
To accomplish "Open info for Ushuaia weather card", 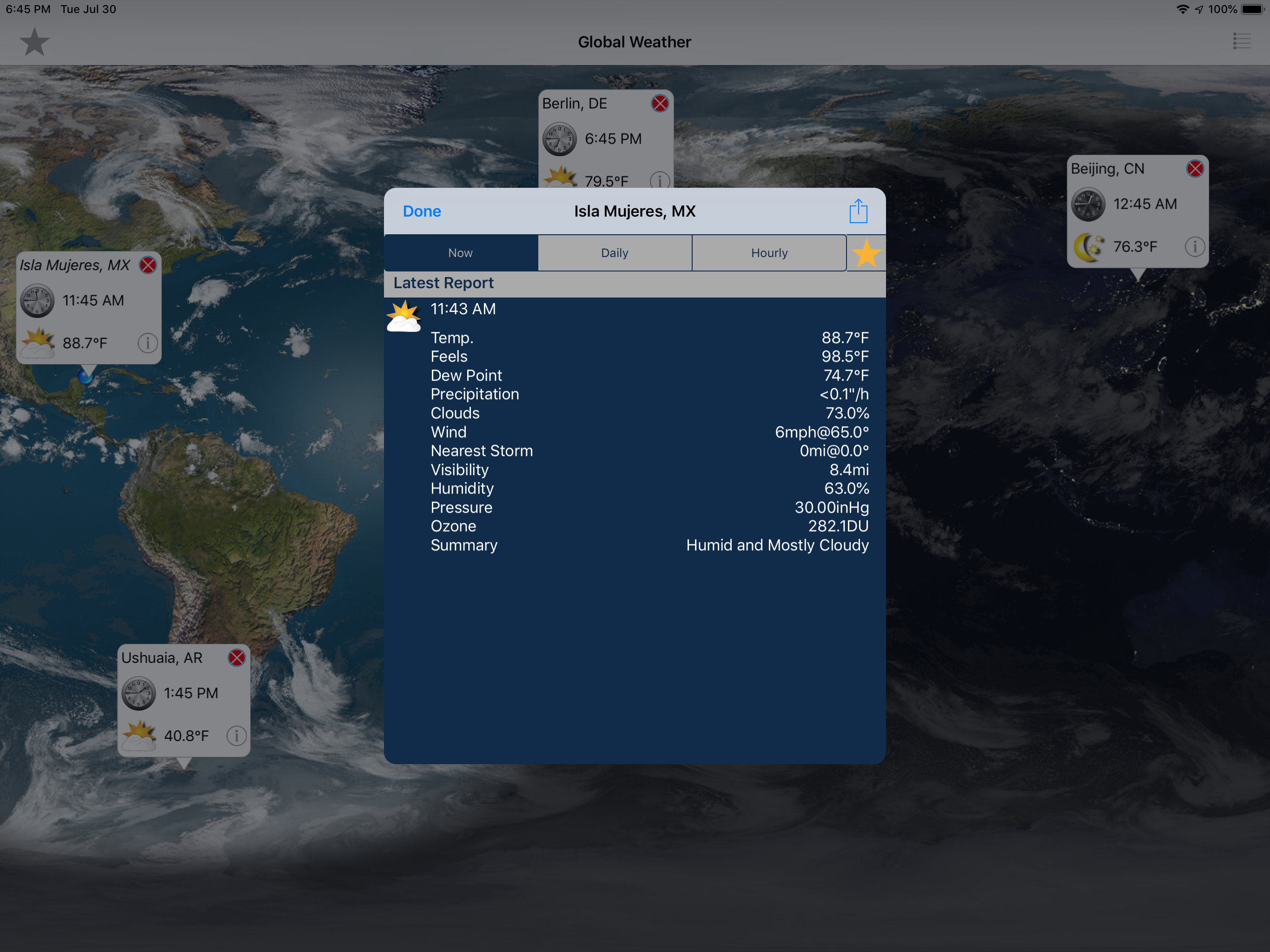I will click(236, 735).
